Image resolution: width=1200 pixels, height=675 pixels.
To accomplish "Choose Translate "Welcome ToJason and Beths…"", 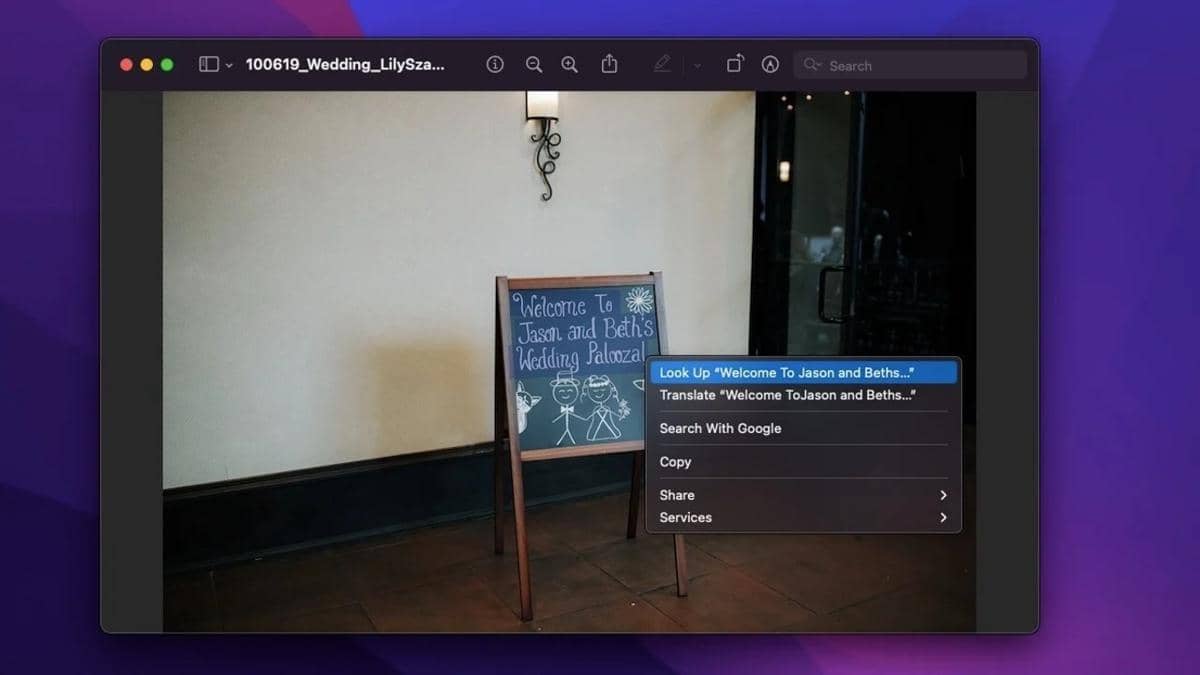I will click(x=803, y=395).
